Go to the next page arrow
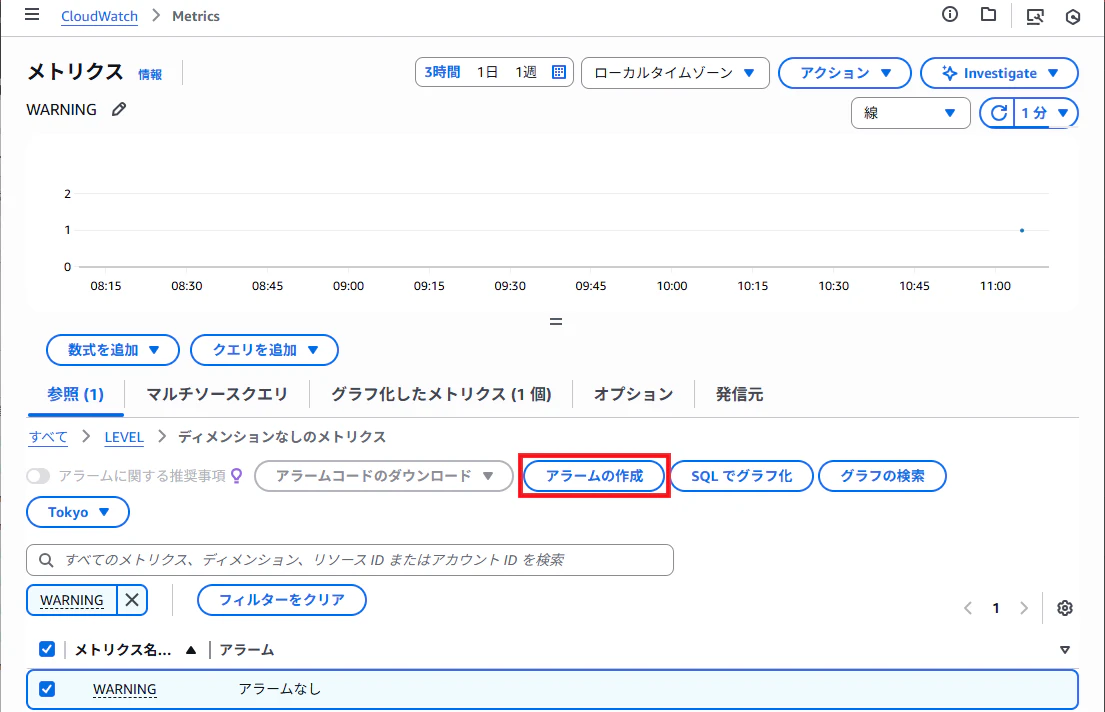This screenshot has width=1105, height=712. [1024, 608]
